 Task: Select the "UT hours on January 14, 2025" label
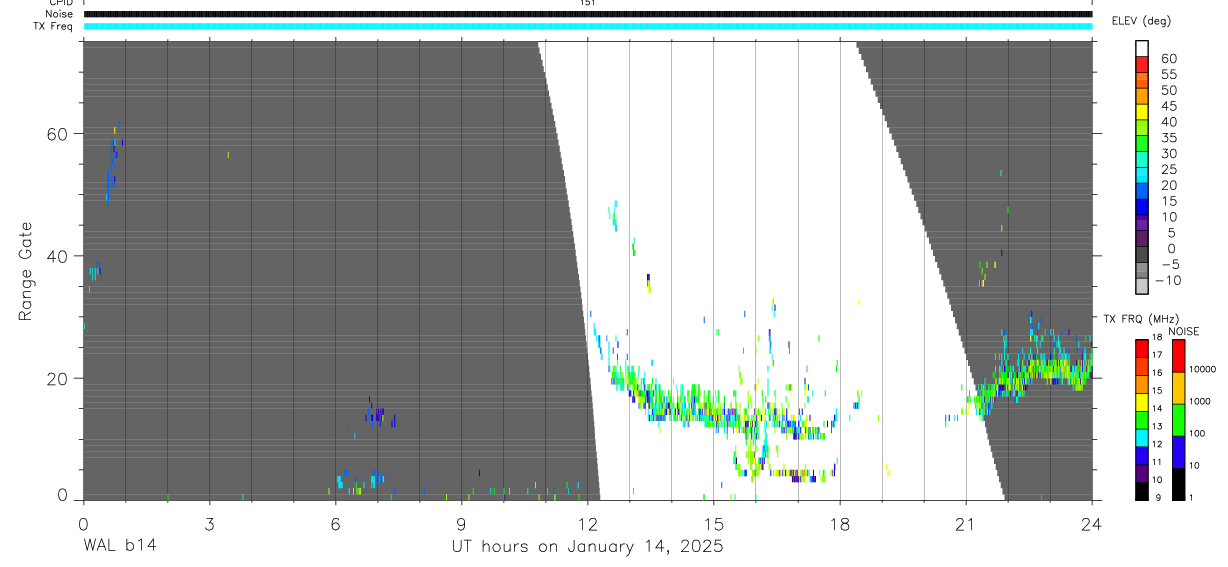click(x=587, y=547)
